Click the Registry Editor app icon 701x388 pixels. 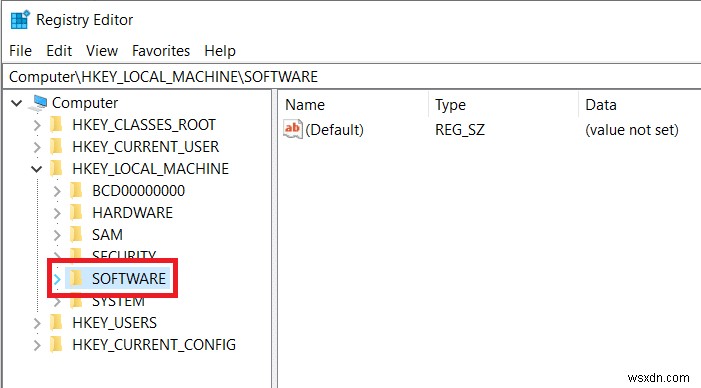pos(19,20)
